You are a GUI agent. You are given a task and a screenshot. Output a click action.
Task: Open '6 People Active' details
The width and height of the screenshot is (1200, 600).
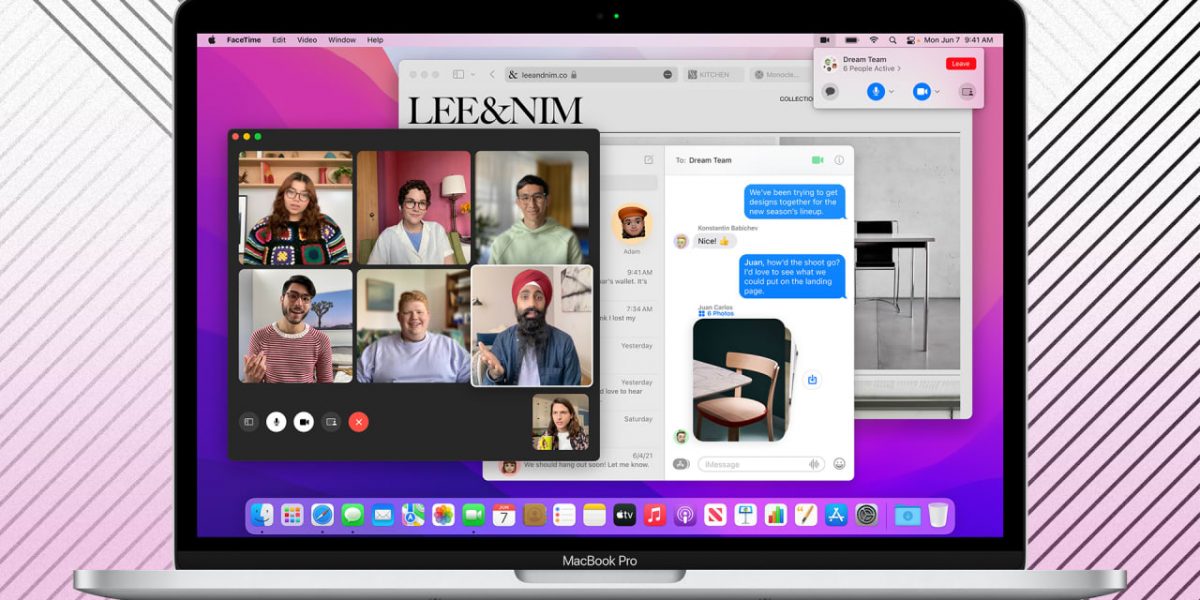click(872, 69)
